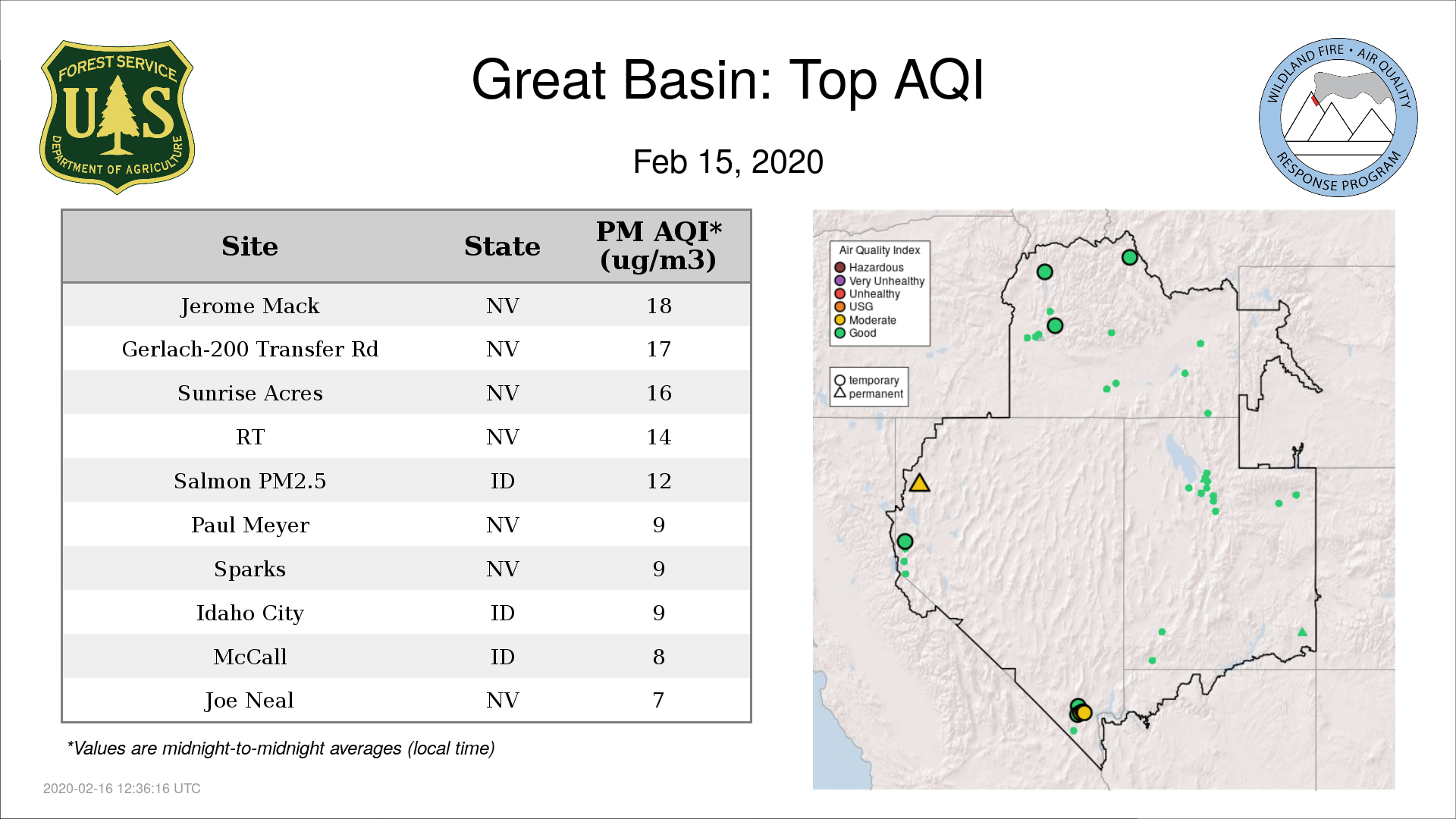Click the permanent triangle legend symbol
This screenshot has width=1456, height=819.
click(x=839, y=393)
